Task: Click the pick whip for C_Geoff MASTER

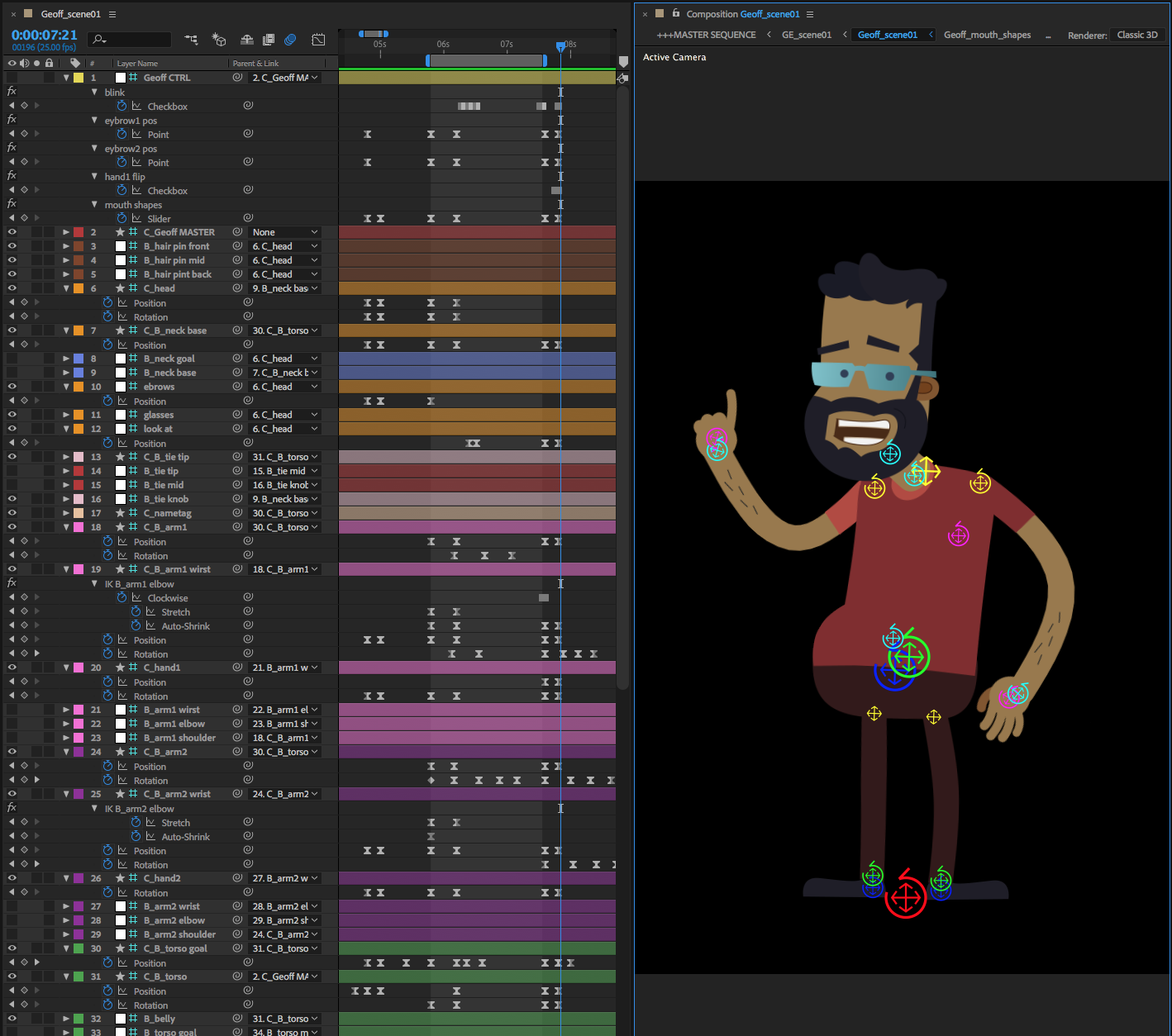Action: point(237,232)
